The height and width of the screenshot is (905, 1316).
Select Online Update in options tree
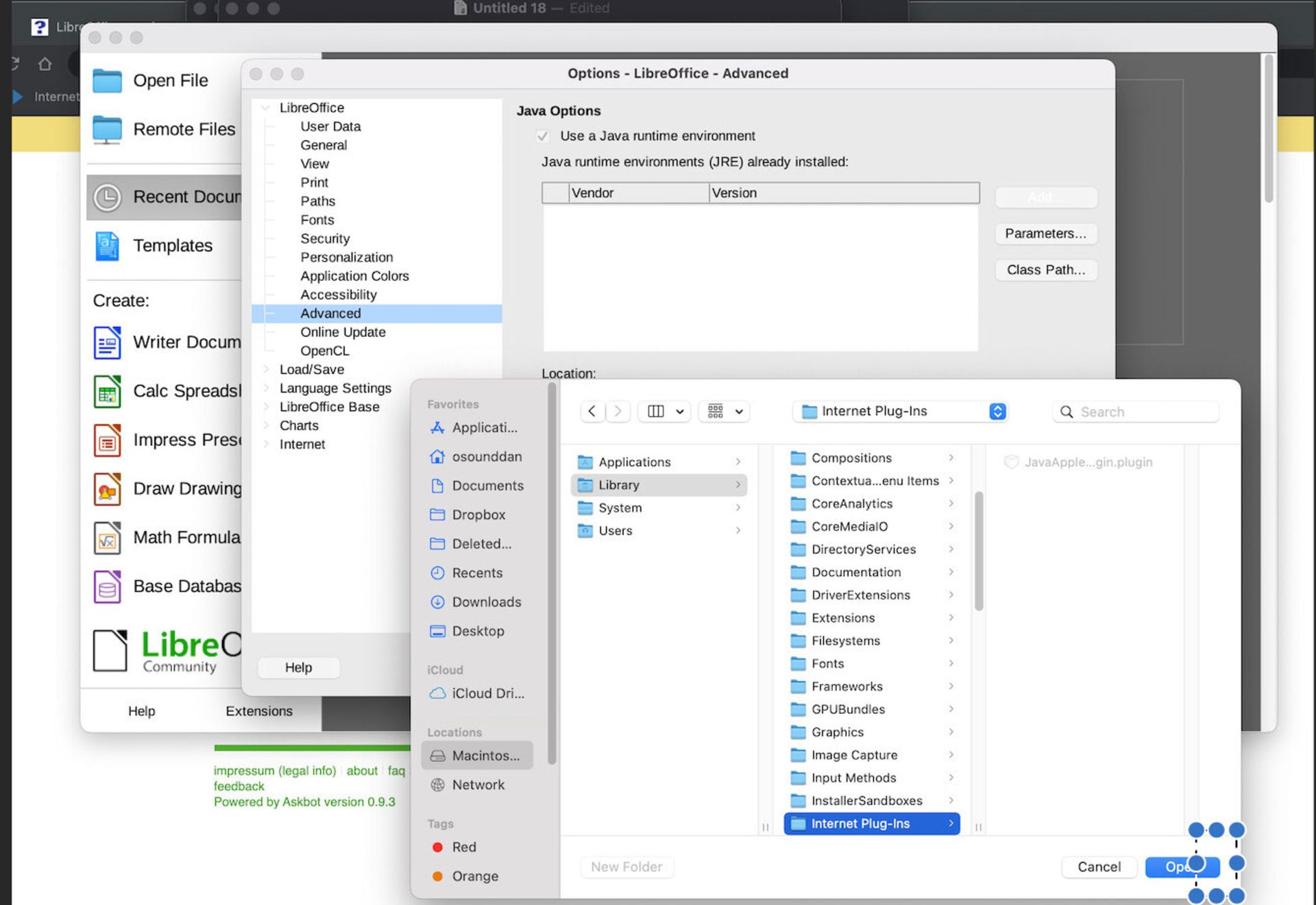tap(342, 331)
